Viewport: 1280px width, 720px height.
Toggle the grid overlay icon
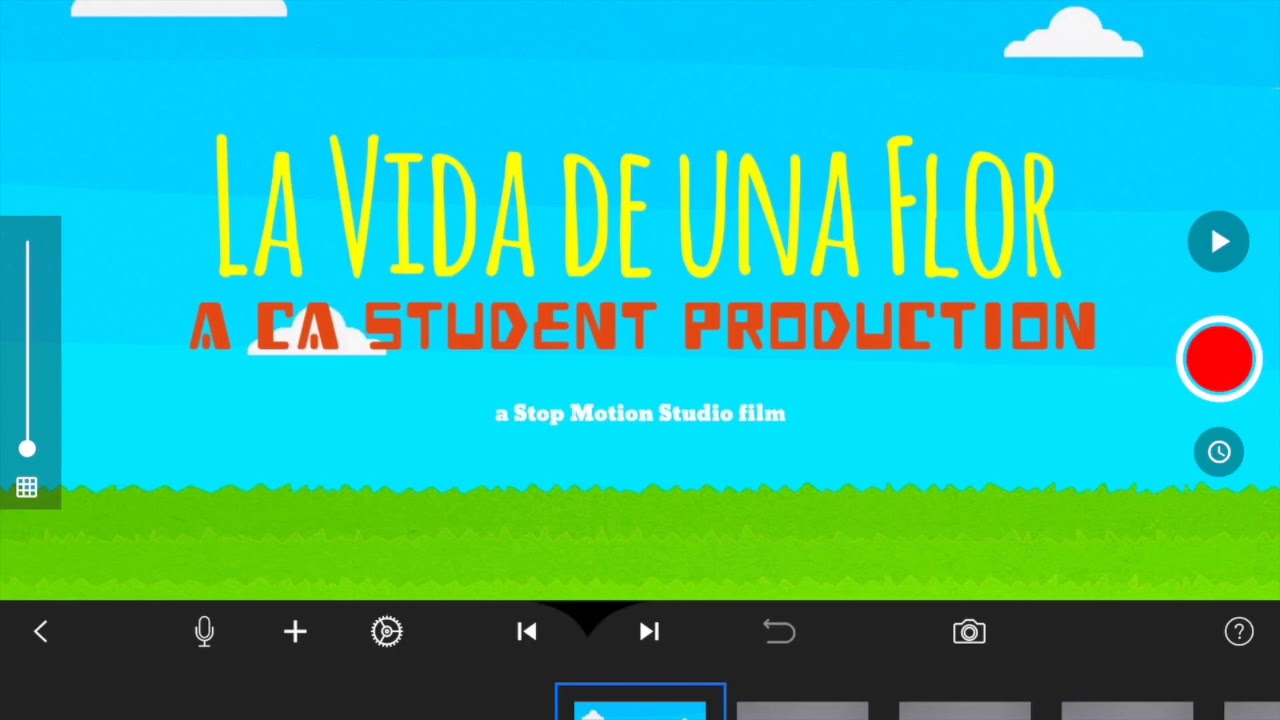tap(27, 487)
